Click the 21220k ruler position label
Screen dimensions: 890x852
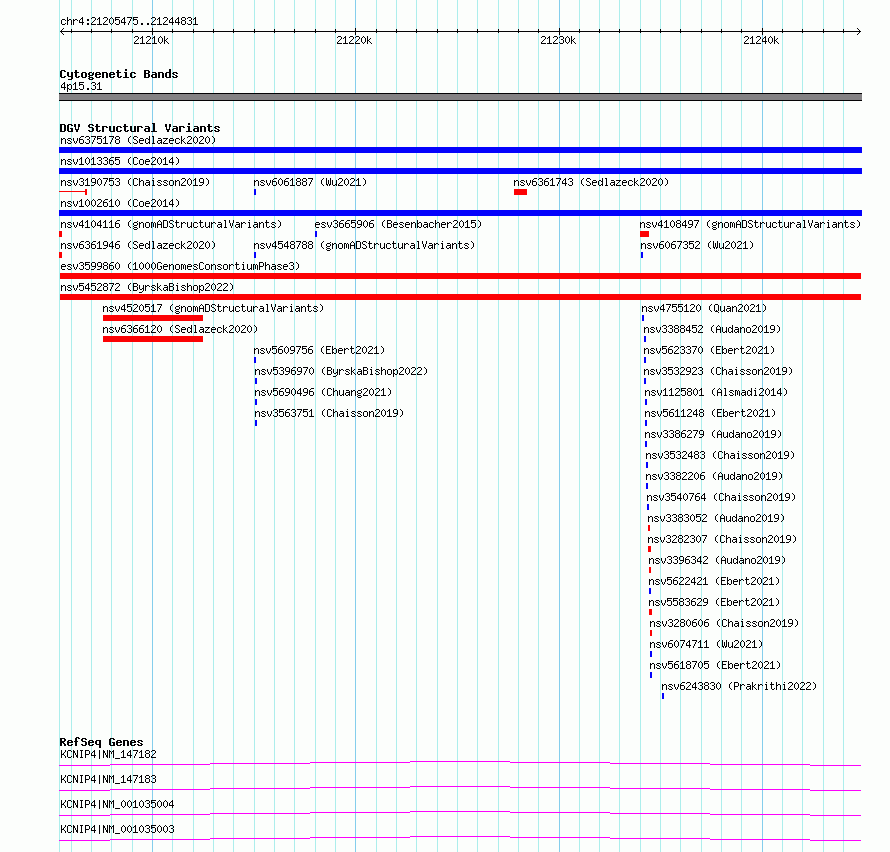354,41
